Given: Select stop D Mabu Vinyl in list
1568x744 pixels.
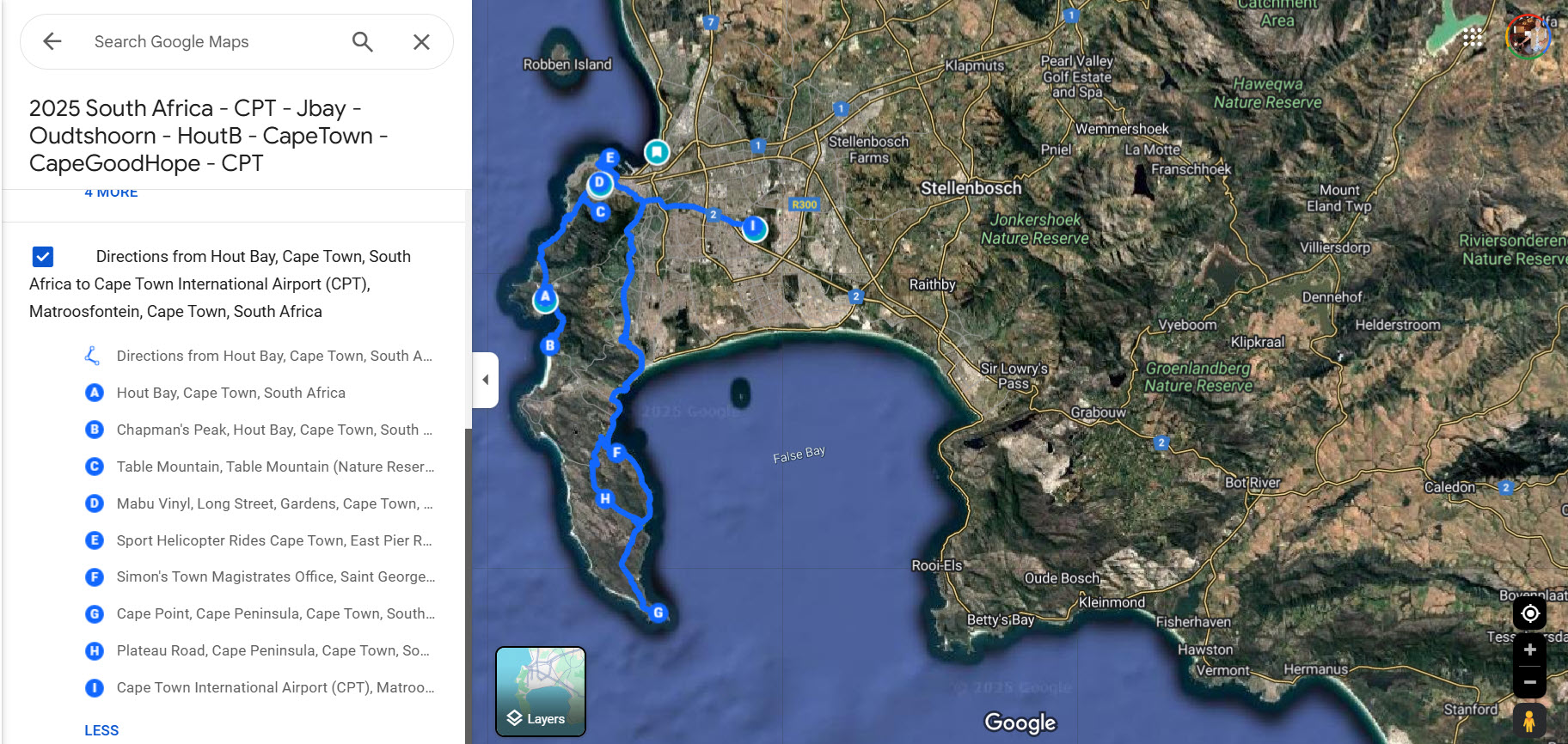Looking at the screenshot, I should 258,503.
